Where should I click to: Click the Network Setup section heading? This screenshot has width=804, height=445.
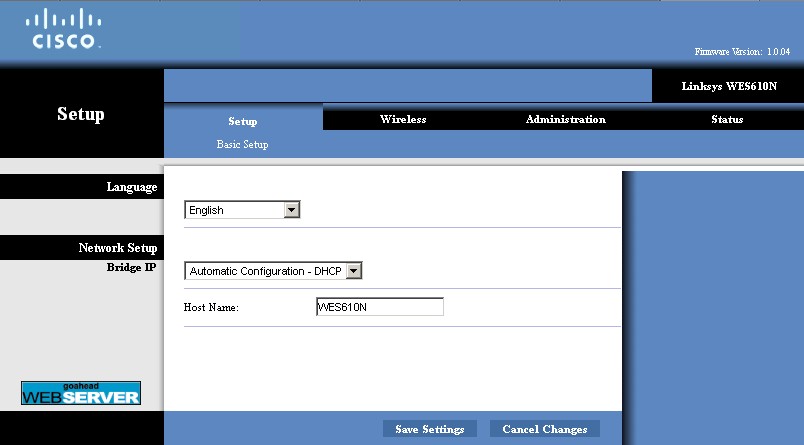[118, 248]
